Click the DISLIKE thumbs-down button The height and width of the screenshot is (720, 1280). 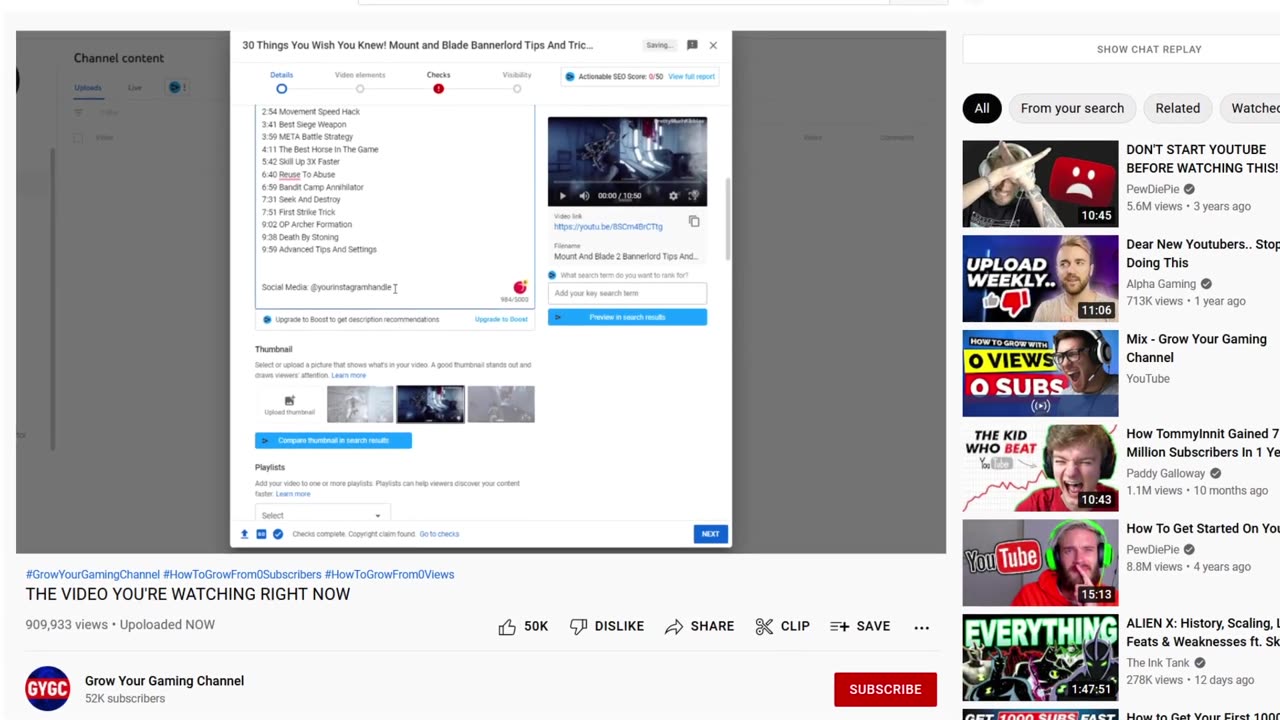606,626
